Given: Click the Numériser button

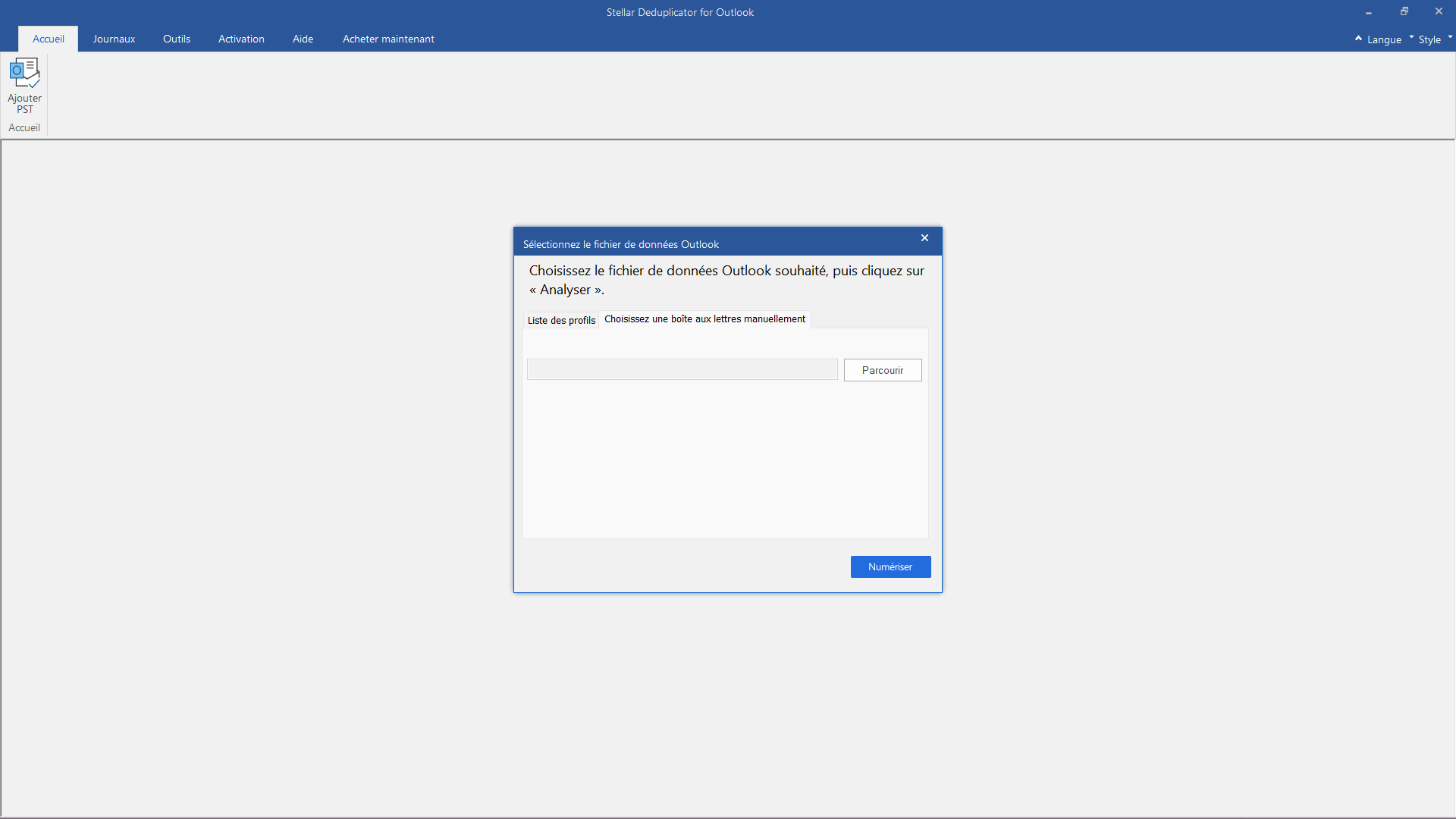Looking at the screenshot, I should (x=890, y=566).
